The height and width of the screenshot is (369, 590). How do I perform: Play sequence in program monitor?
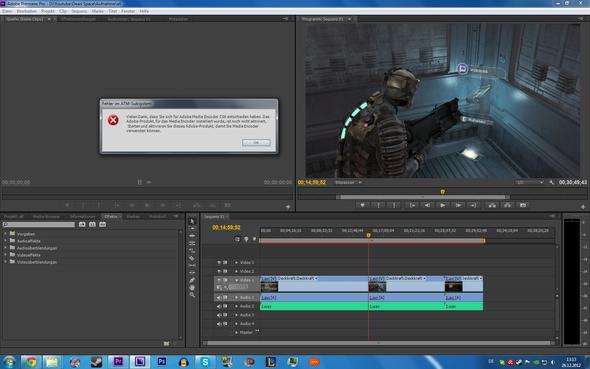[x=442, y=205]
